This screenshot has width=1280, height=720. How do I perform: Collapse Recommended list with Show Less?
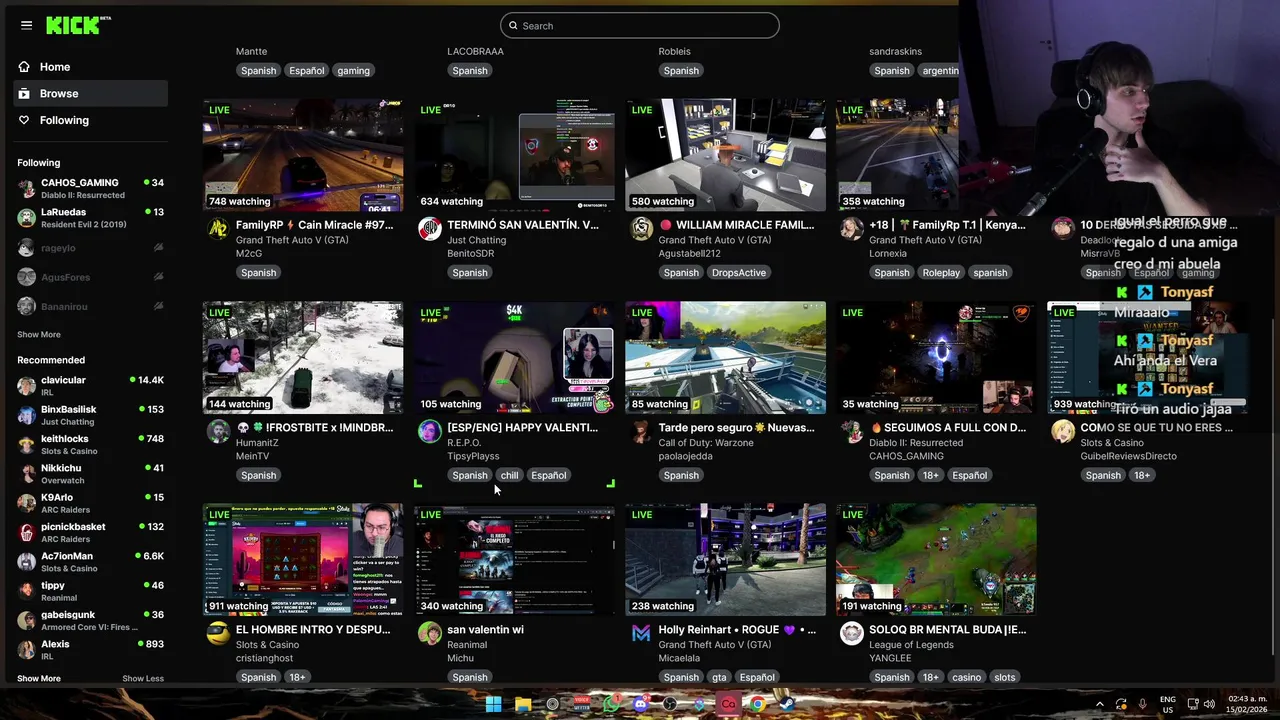click(143, 679)
